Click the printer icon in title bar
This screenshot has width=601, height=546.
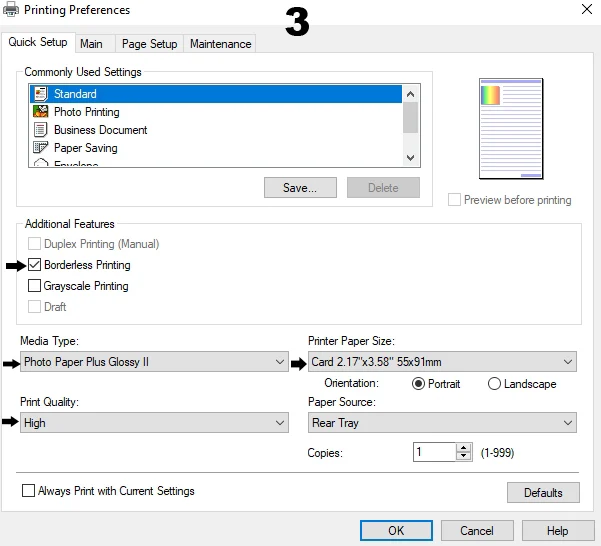[11, 9]
